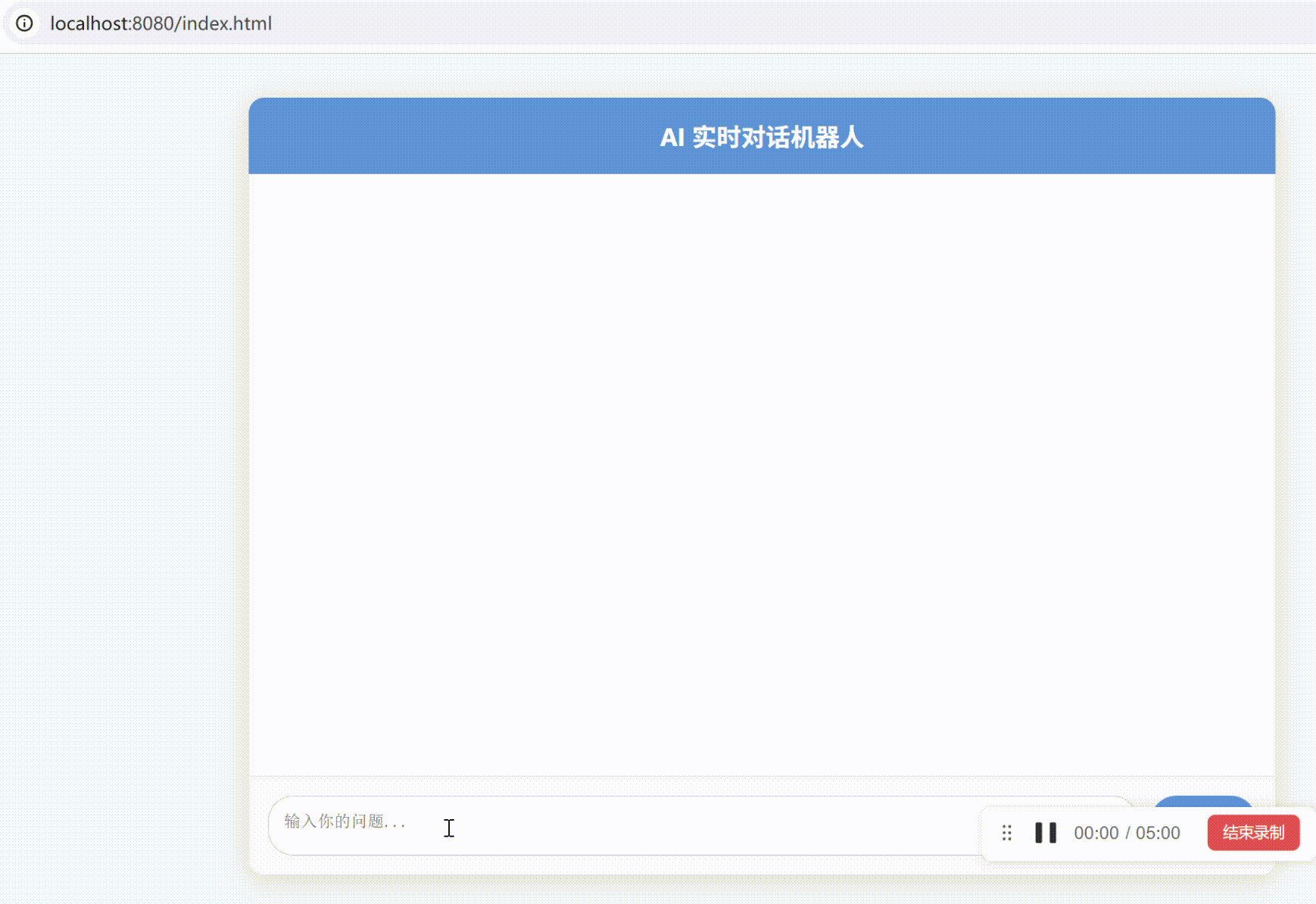Open site info with the address bar info icon

point(25,23)
